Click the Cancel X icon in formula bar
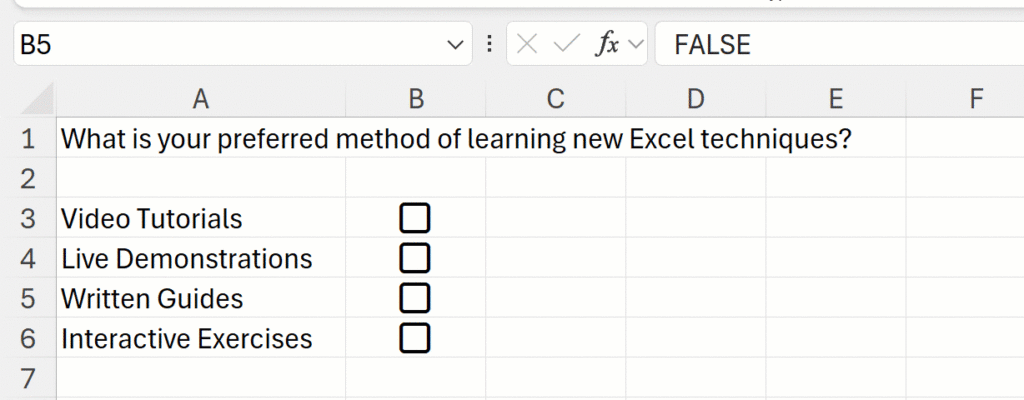The width and height of the screenshot is (1024, 400). [528, 44]
